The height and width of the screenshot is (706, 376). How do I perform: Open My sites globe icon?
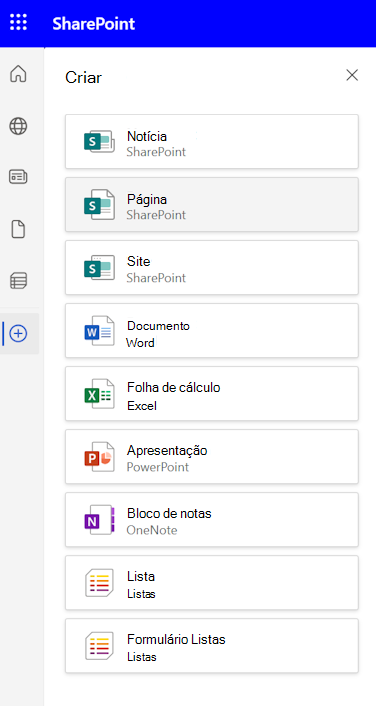click(18, 126)
